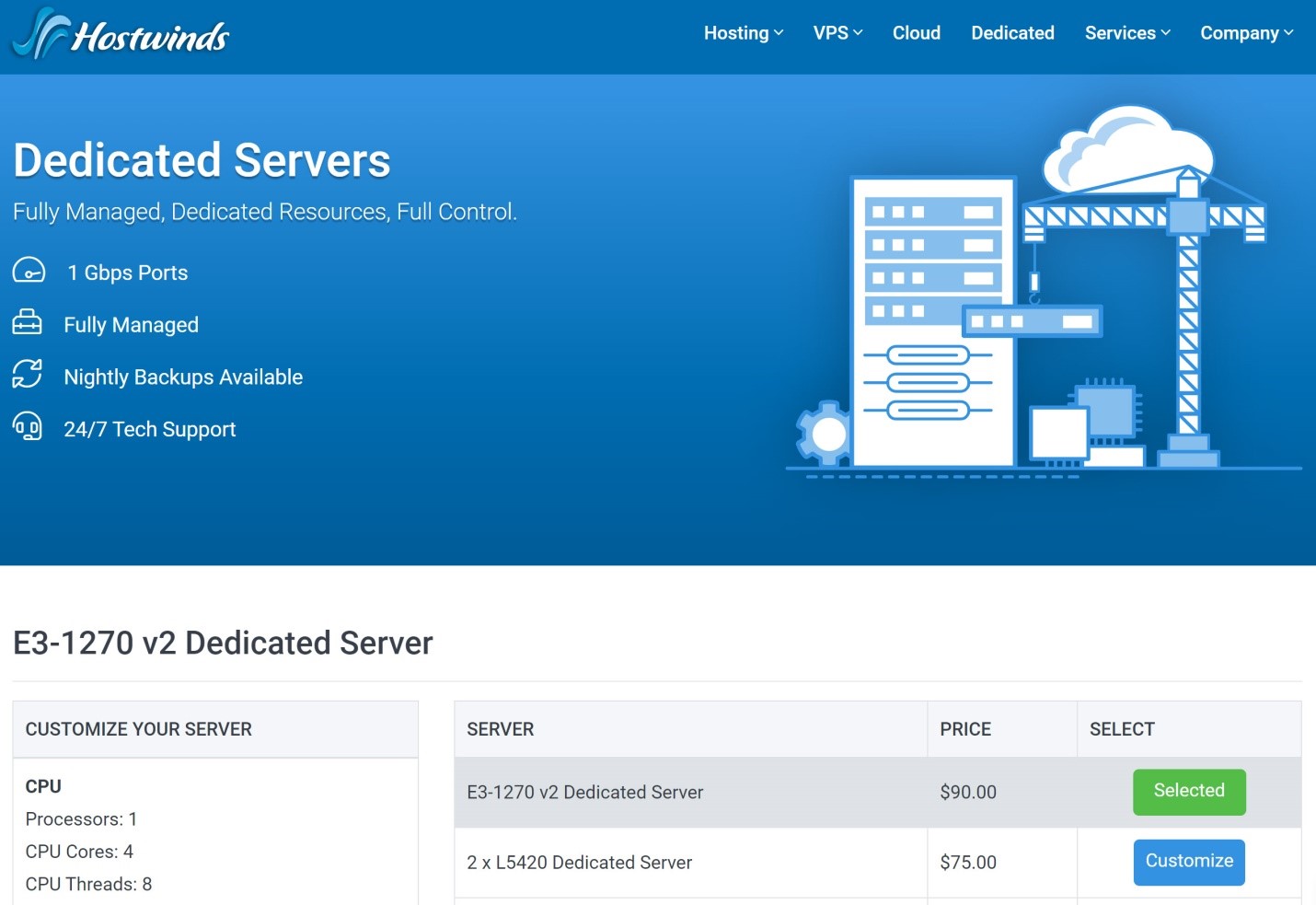Expand the Hosting dropdown menu

click(x=743, y=33)
